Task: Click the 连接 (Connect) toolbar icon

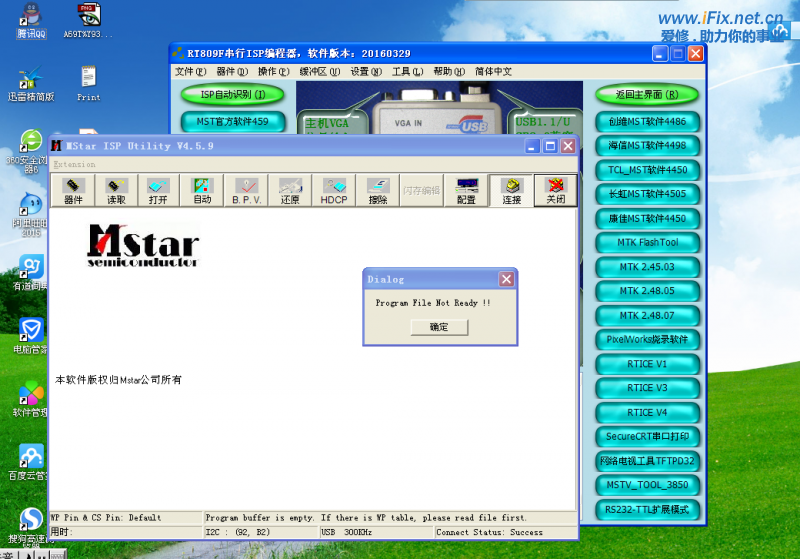Action: 511,191
